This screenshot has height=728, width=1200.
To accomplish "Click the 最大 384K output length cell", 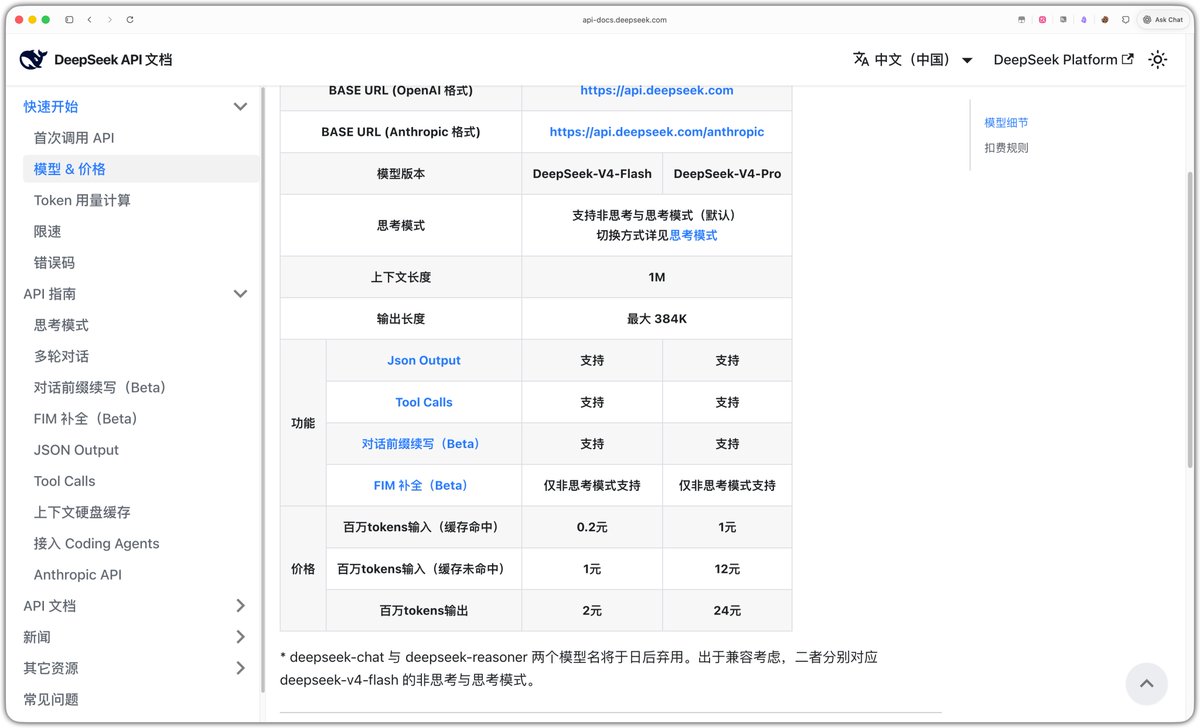I will [657, 319].
